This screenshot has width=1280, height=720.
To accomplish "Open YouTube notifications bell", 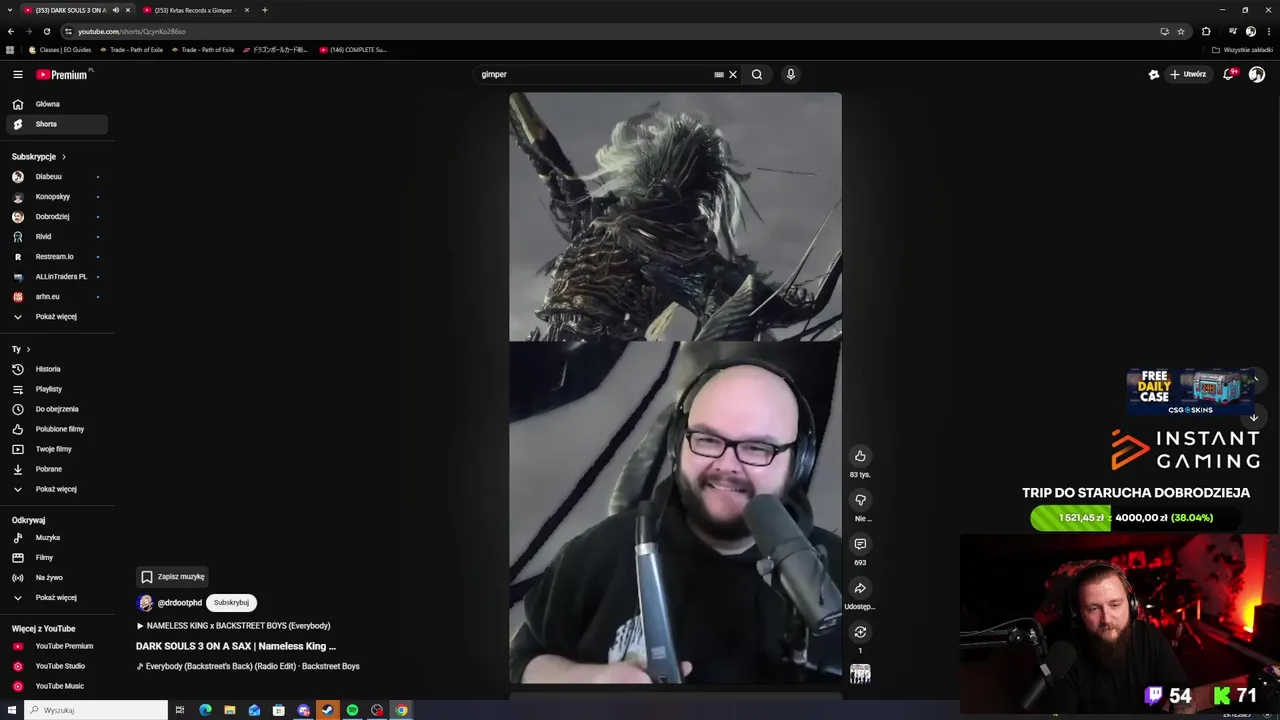I will click(1229, 74).
